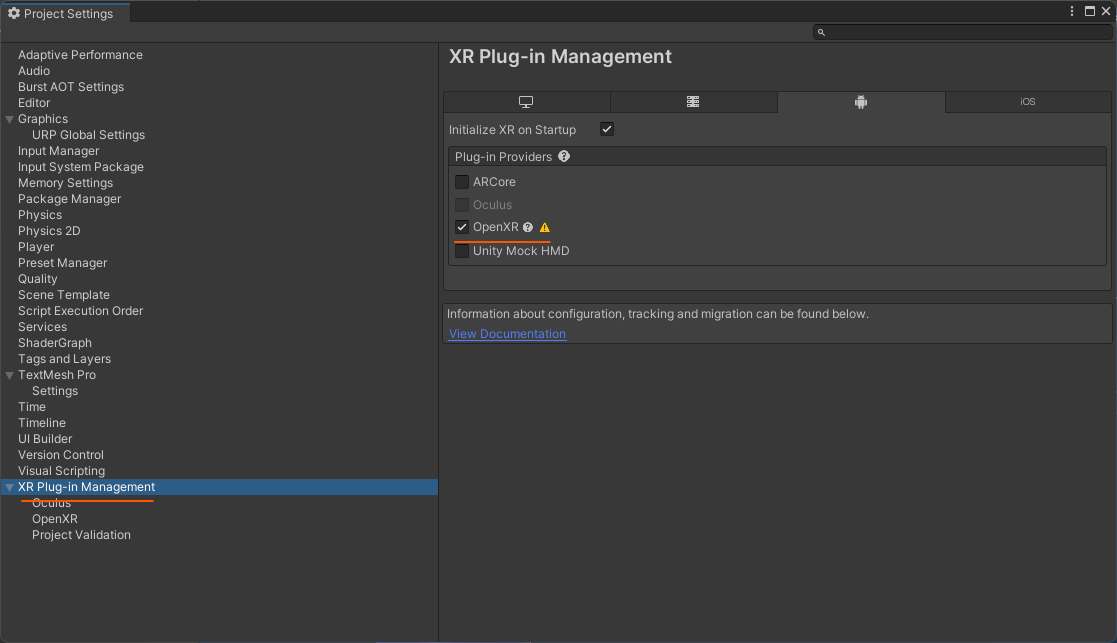Collapse the Graphics tree section arrow

(x=9, y=119)
